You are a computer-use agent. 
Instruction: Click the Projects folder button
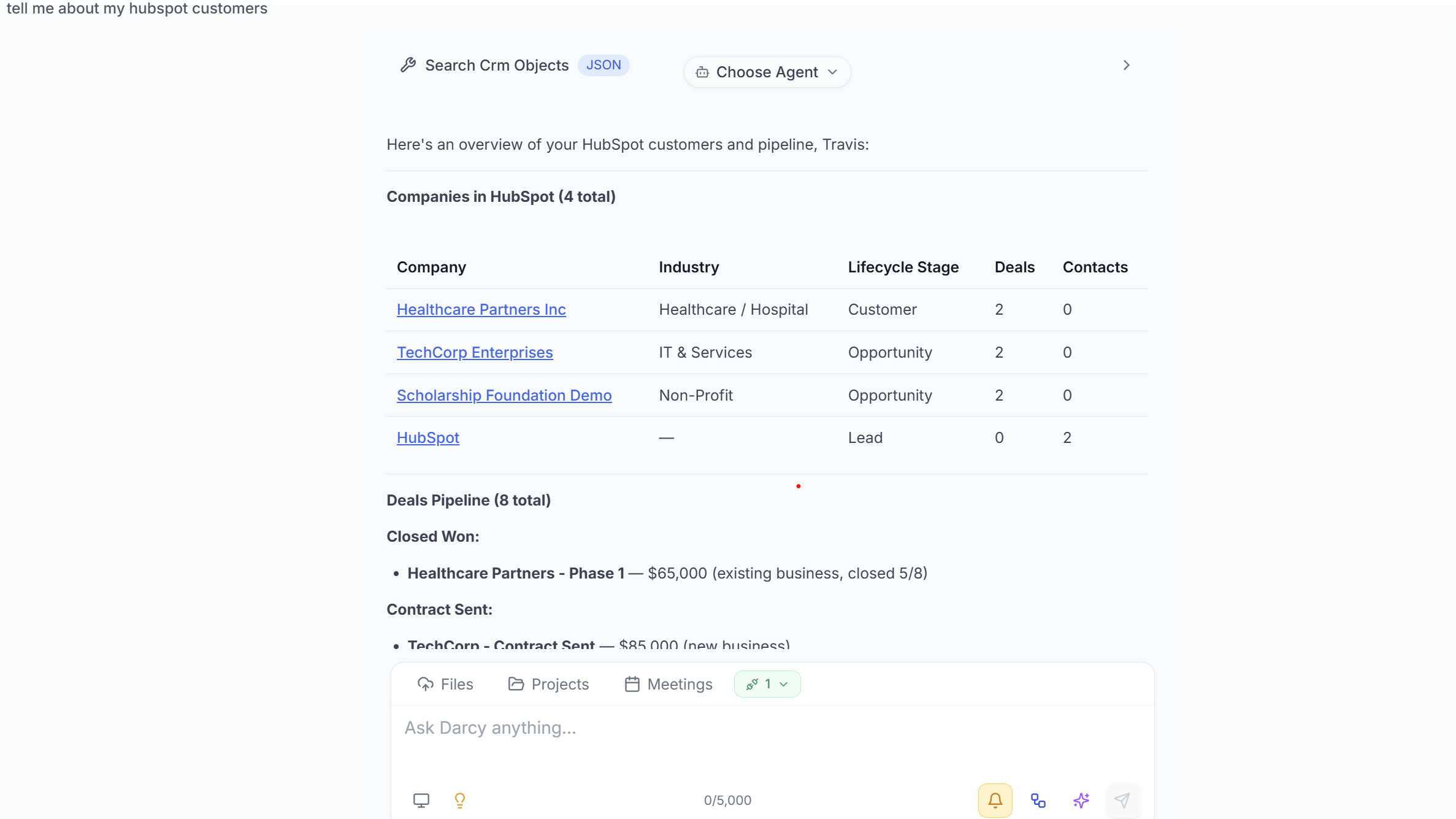click(548, 684)
